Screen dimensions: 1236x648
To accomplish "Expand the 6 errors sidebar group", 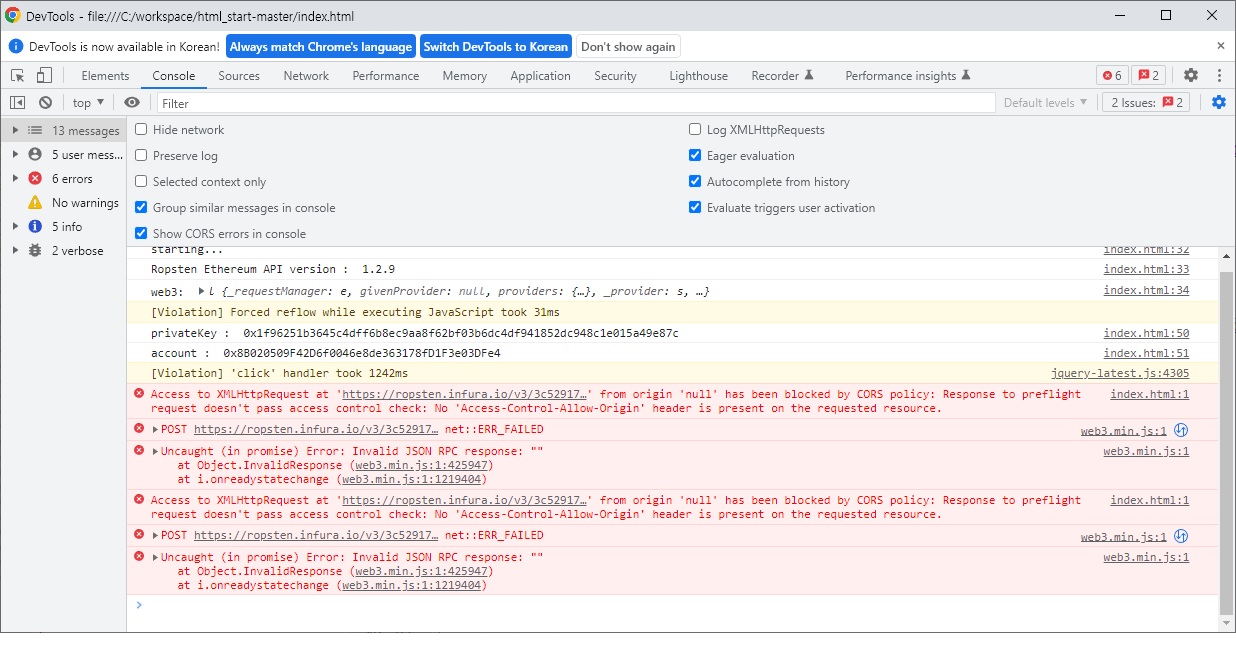I will 15,179.
